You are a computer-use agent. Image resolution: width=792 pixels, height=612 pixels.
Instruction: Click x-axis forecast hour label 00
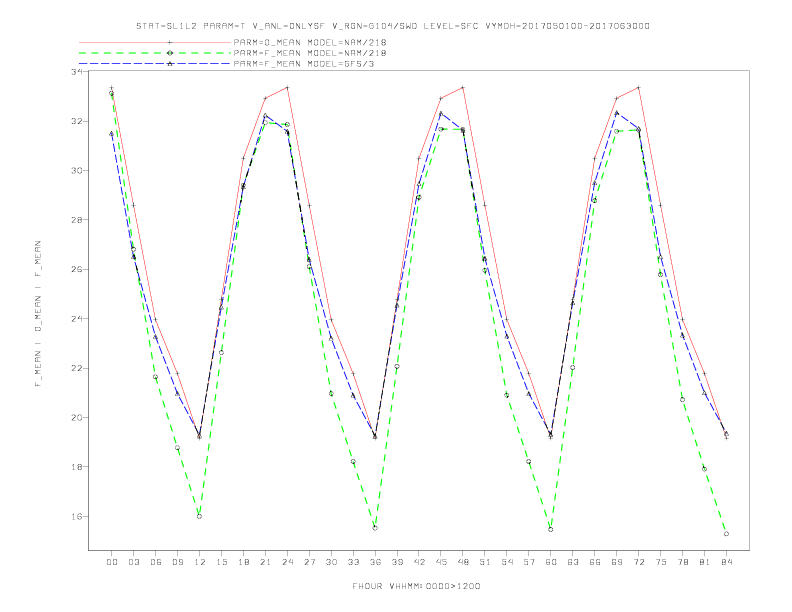click(x=112, y=562)
